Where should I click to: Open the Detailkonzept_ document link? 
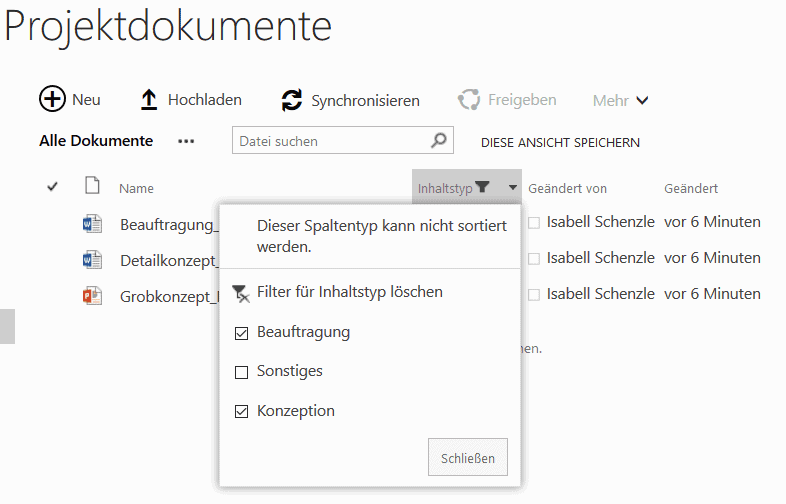pos(169,260)
